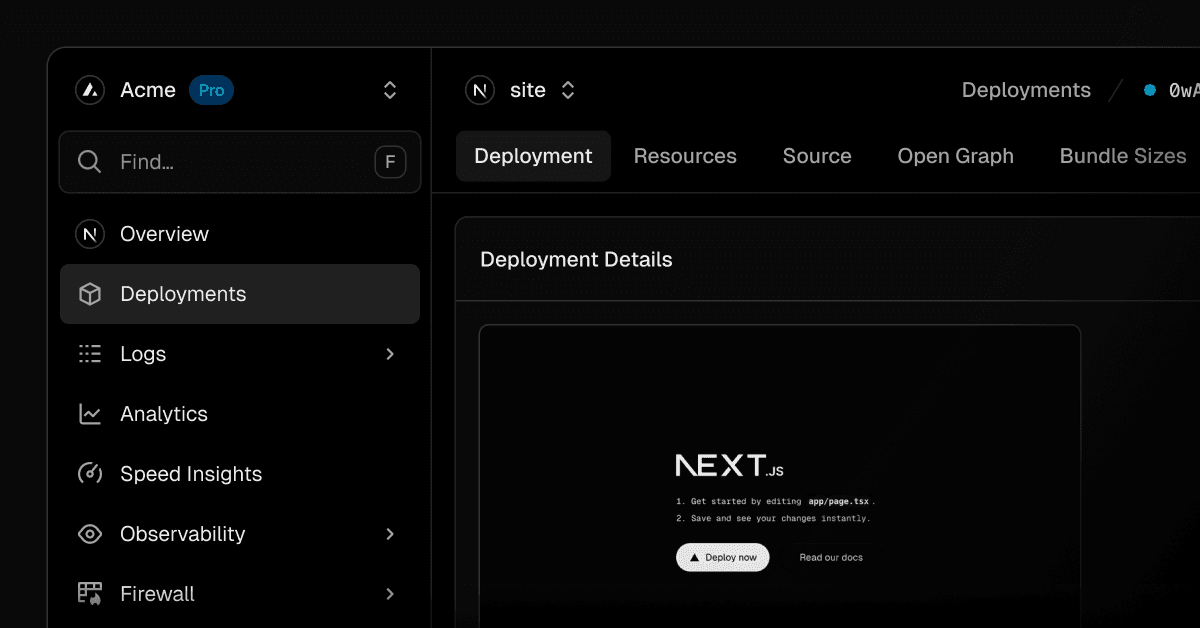Click the search magnifier icon

(x=89, y=162)
